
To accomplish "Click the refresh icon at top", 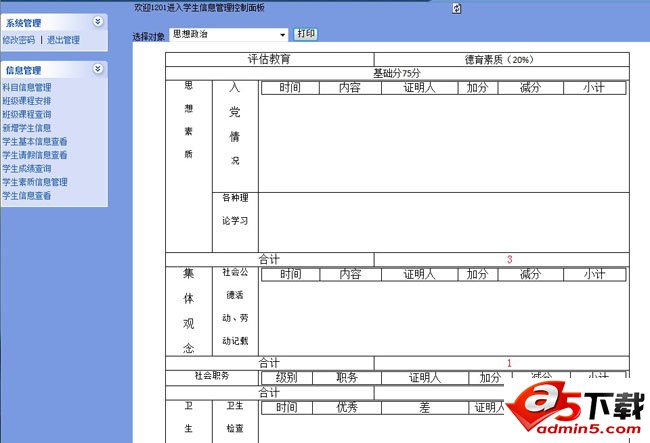I will coord(456,8).
